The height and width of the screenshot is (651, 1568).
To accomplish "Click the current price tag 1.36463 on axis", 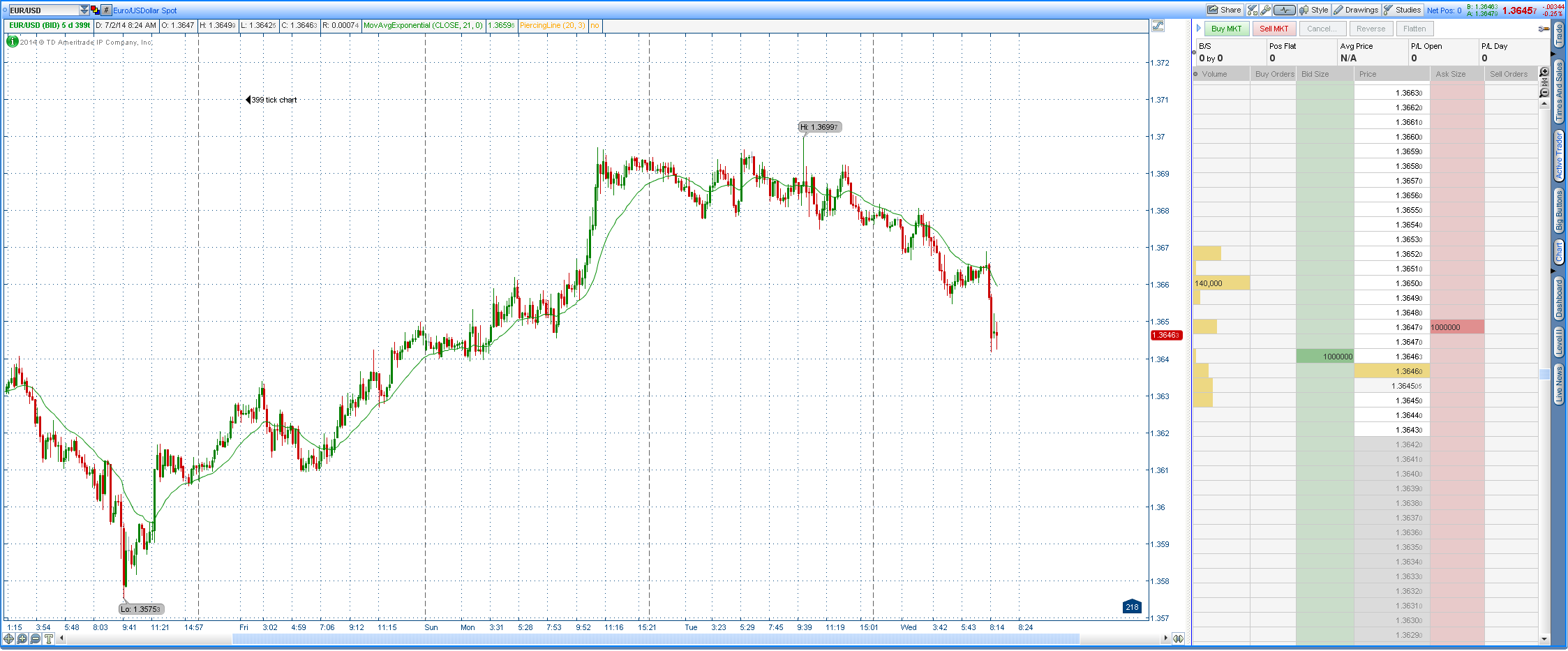I will click(x=1166, y=335).
